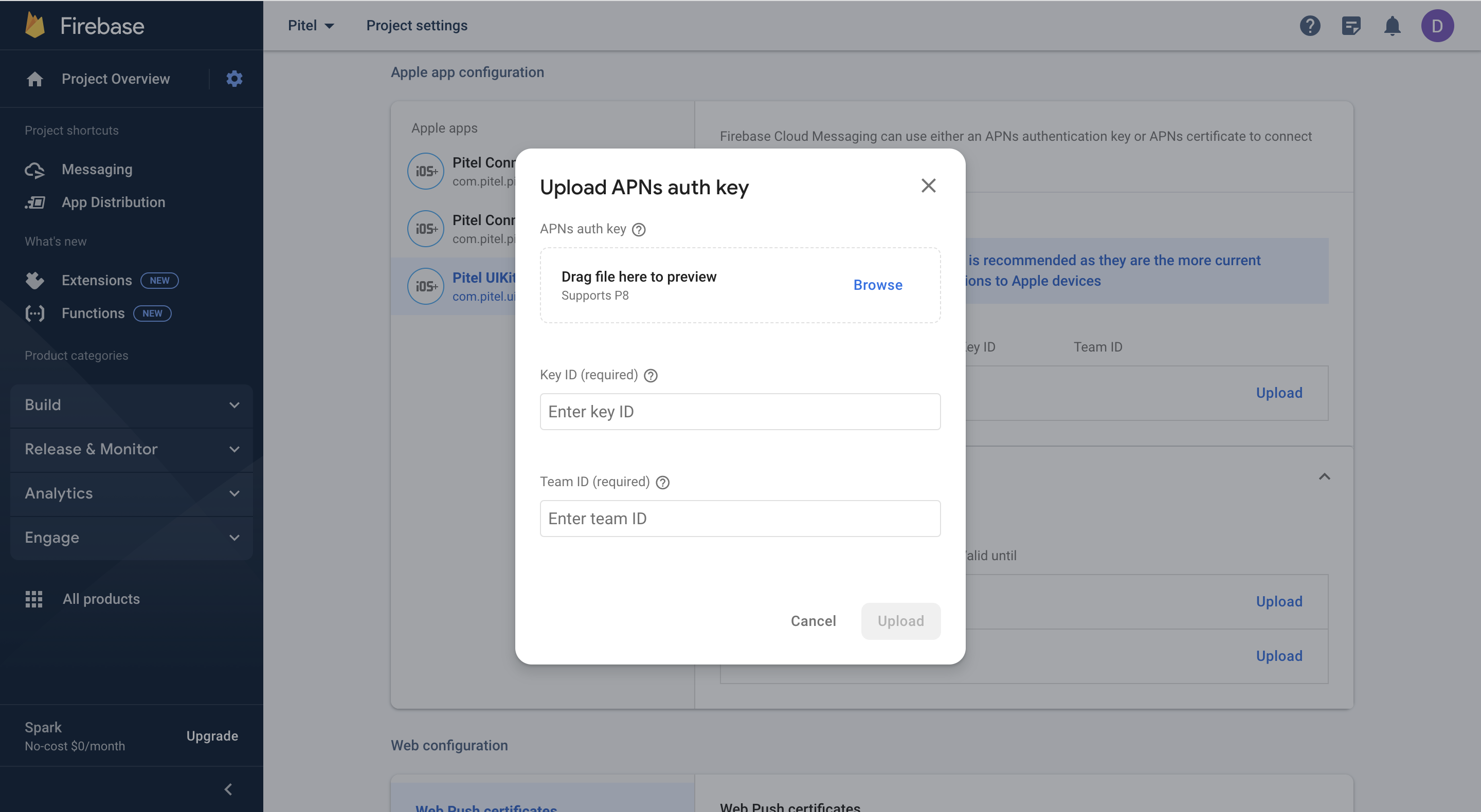Click the Extensions puzzle icon

pos(34,281)
